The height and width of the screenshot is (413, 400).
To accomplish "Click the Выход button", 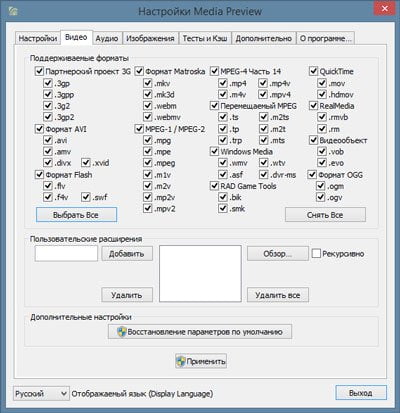I will click(361, 393).
